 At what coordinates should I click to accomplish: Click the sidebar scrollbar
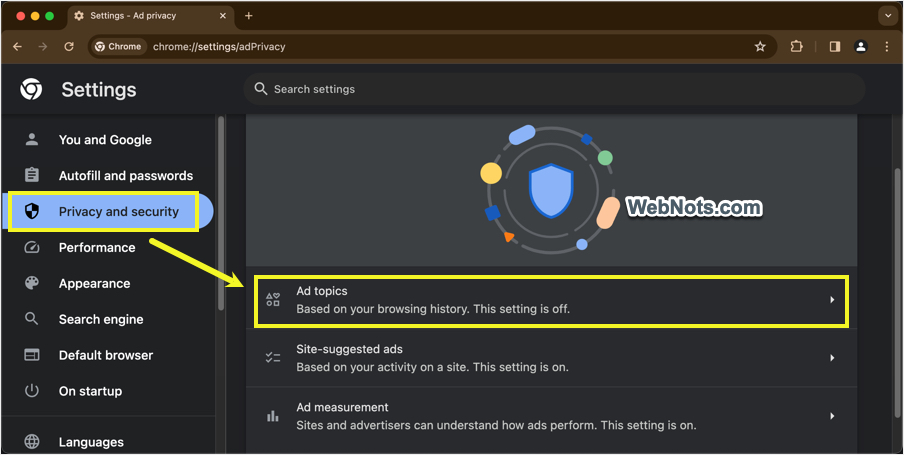click(x=220, y=200)
